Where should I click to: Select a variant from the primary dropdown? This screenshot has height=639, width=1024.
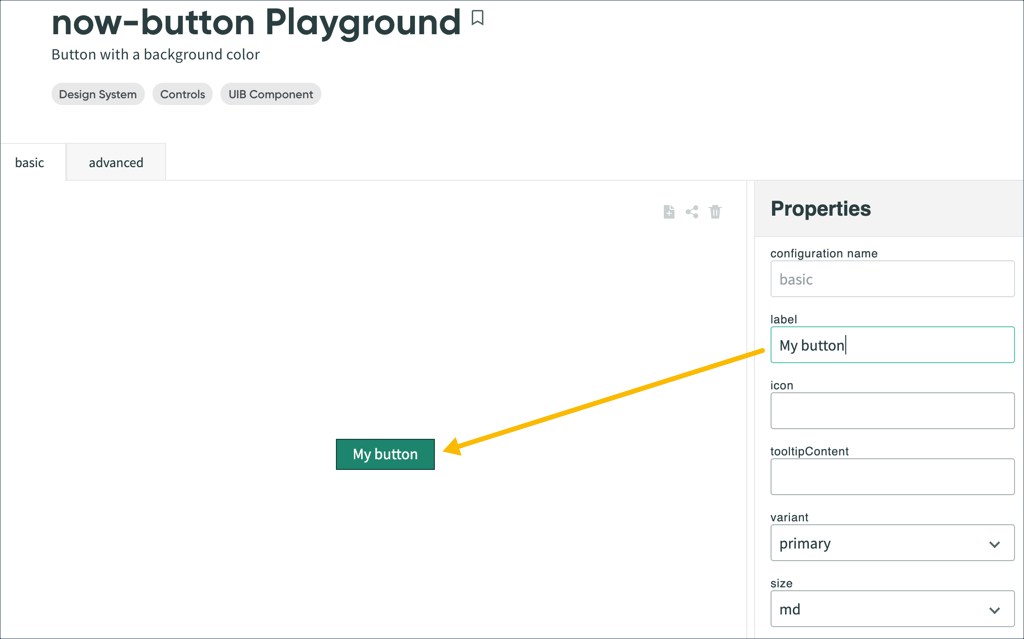coord(892,543)
